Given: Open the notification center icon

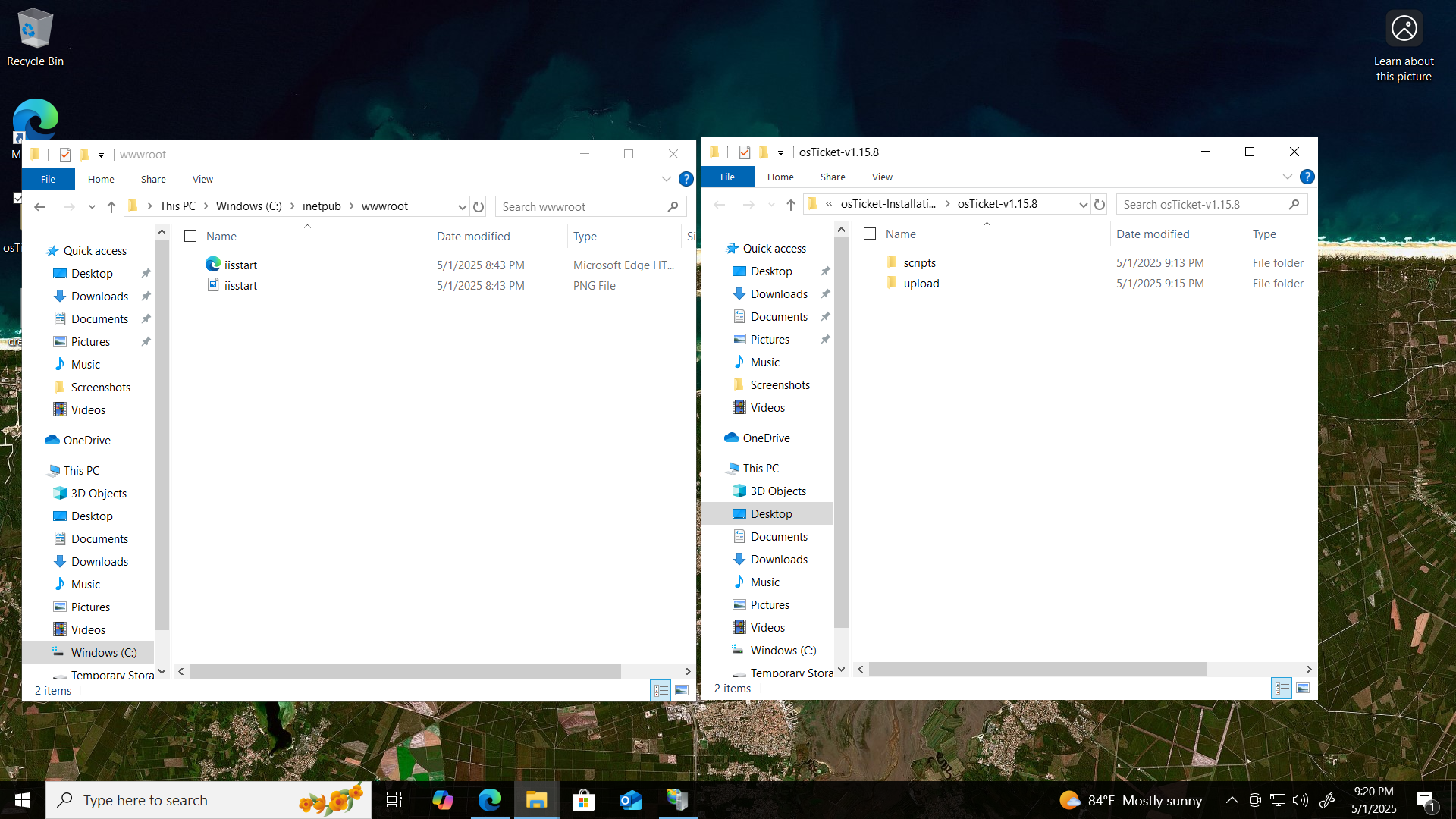Looking at the screenshot, I should tap(1426, 800).
